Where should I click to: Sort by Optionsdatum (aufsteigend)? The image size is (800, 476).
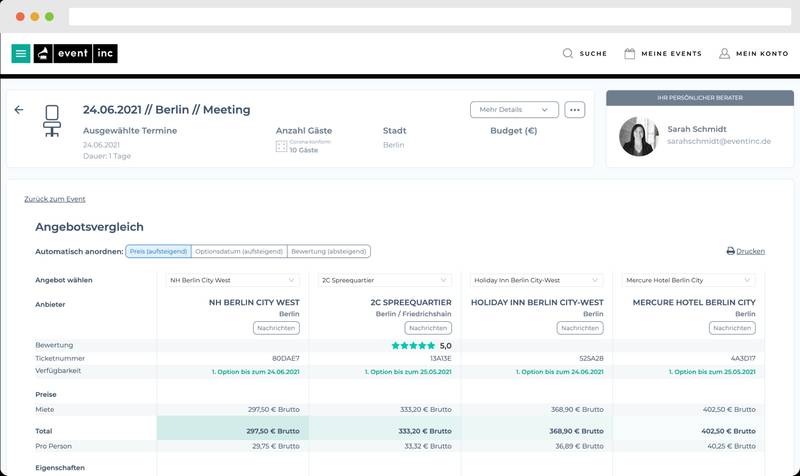(239, 252)
